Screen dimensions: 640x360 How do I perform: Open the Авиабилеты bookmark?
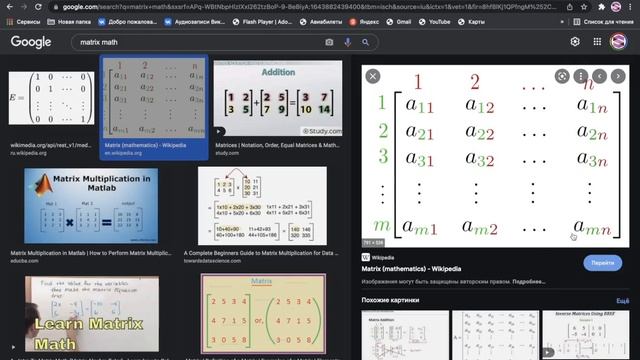click(x=320, y=22)
